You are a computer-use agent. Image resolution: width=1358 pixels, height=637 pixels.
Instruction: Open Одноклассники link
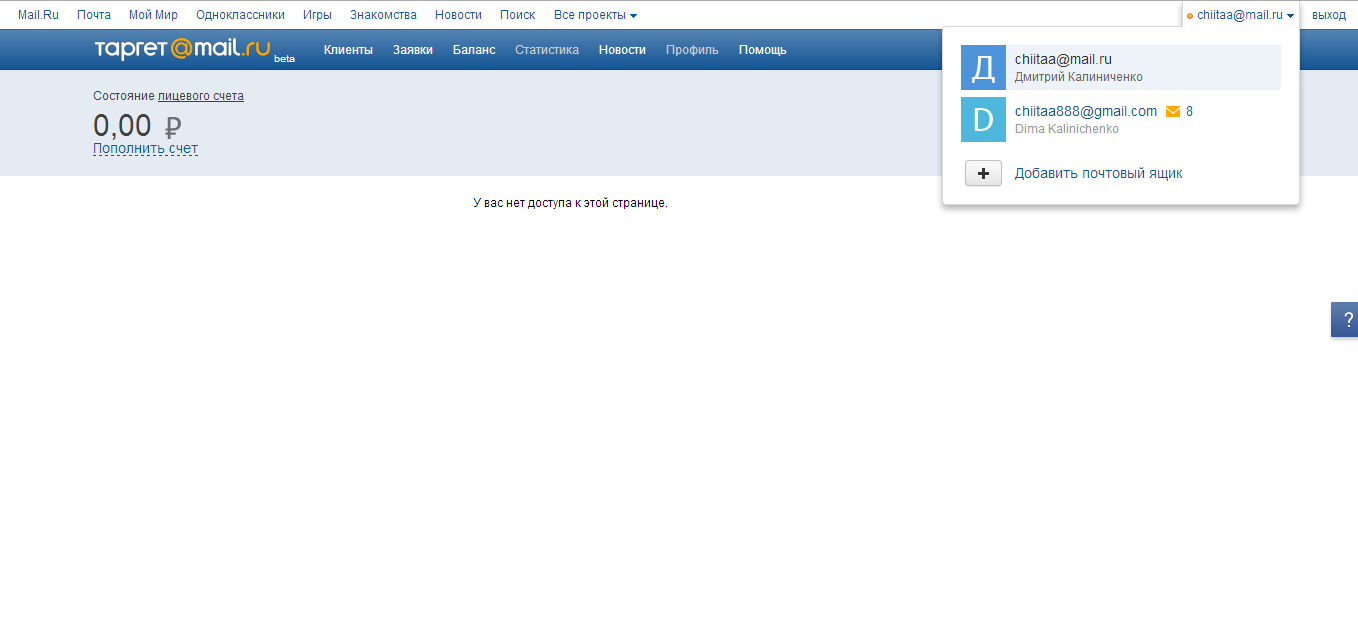(x=240, y=15)
